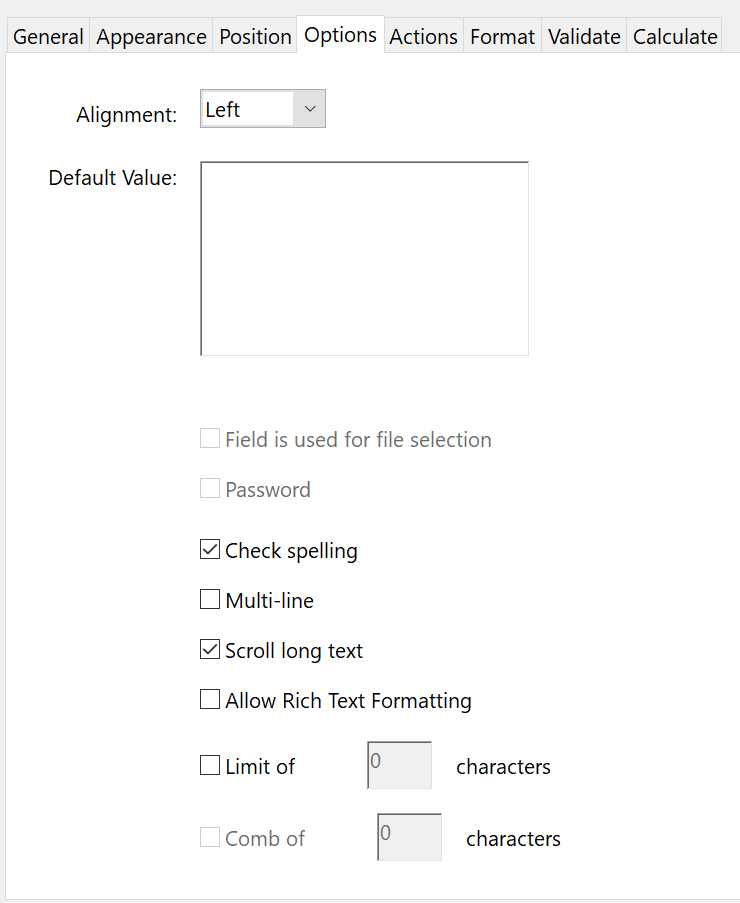Switch to the Position tab
This screenshot has width=740, height=903.
coord(255,36)
